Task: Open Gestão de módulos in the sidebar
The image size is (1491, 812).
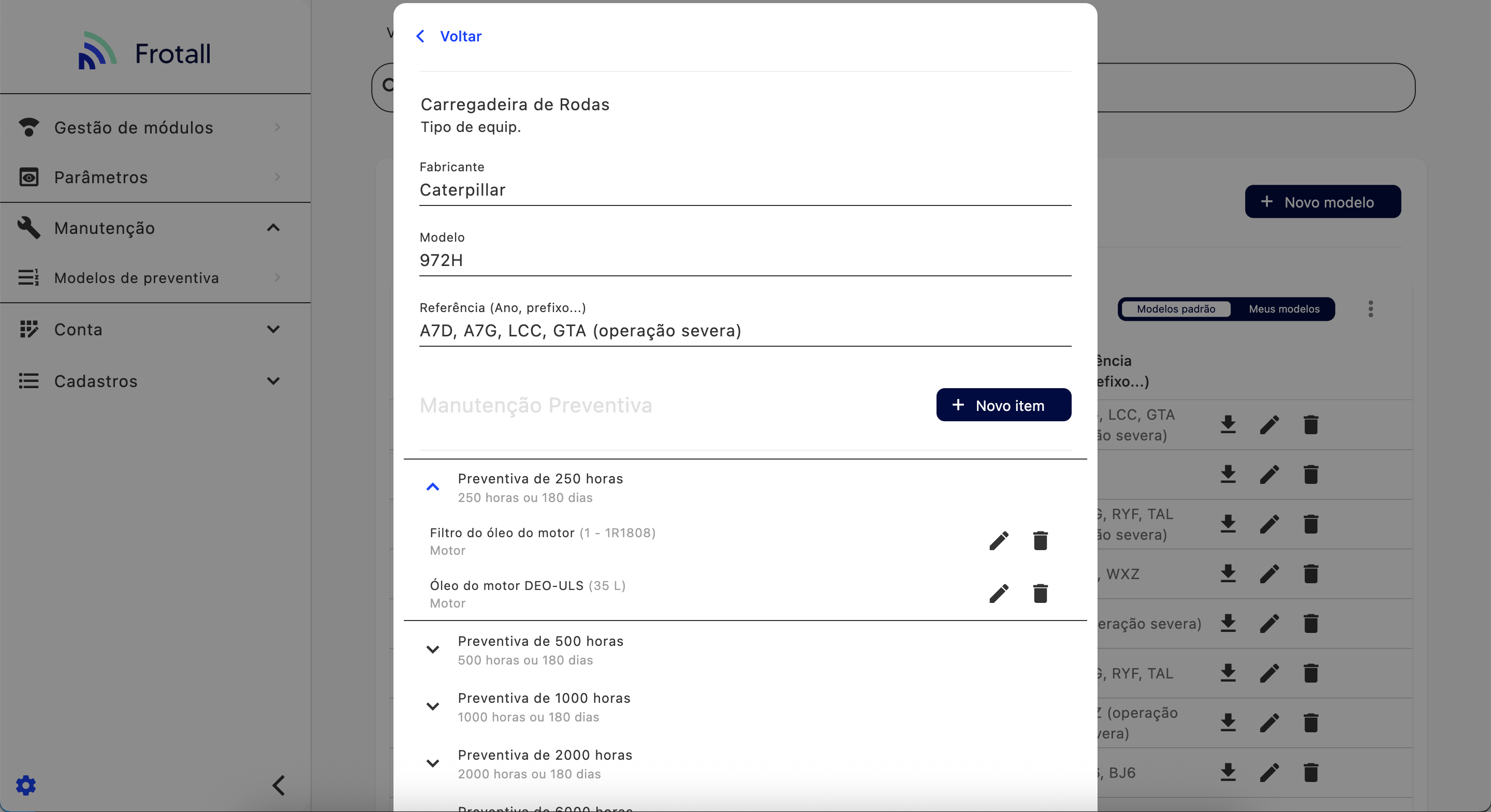Action: point(155,127)
